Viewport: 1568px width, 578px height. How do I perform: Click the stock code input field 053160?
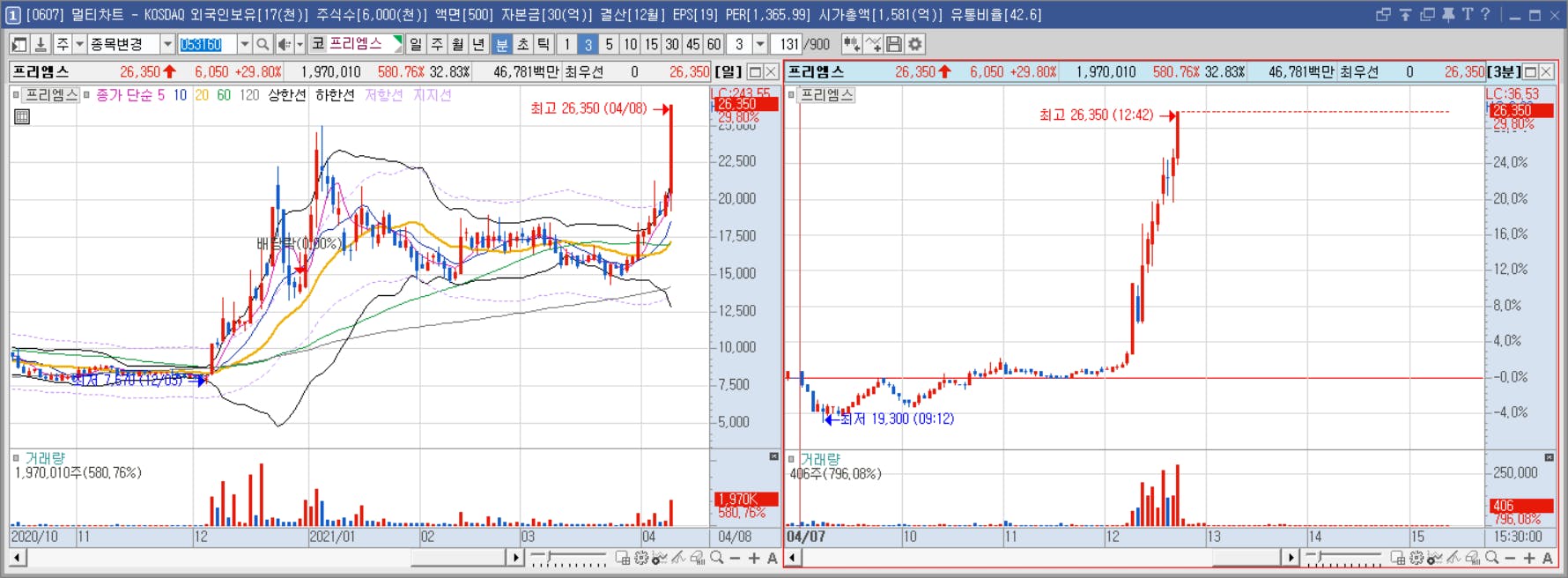pyautogui.click(x=207, y=44)
